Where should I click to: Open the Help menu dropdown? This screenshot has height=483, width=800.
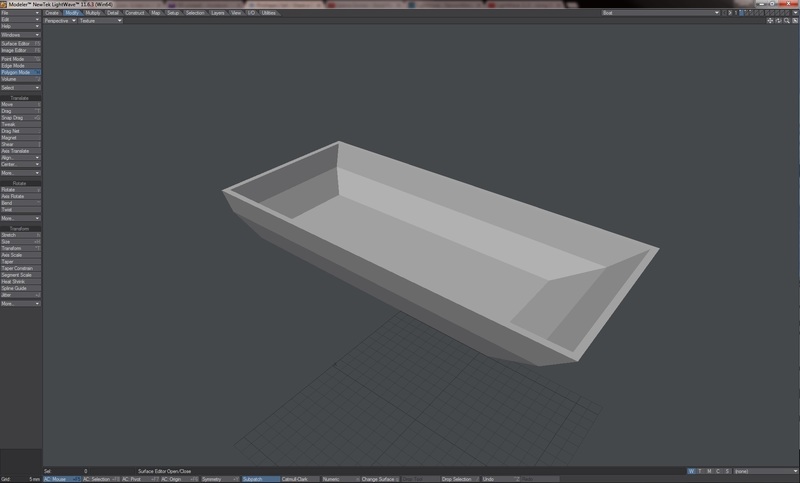20,26
